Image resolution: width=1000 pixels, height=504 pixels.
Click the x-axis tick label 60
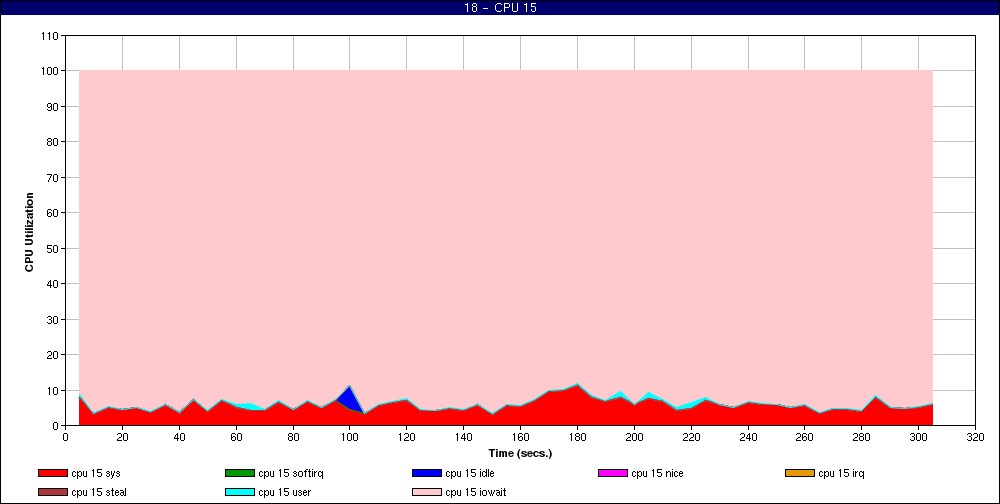click(x=236, y=438)
